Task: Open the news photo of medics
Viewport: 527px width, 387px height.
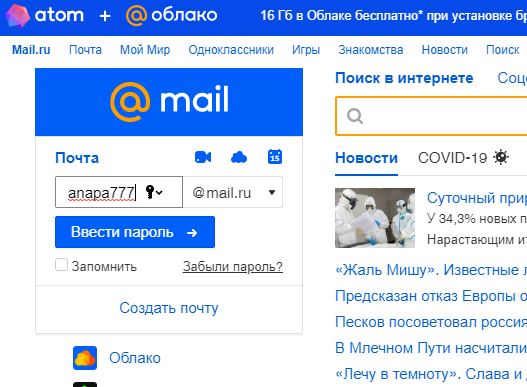Action: coord(375,218)
